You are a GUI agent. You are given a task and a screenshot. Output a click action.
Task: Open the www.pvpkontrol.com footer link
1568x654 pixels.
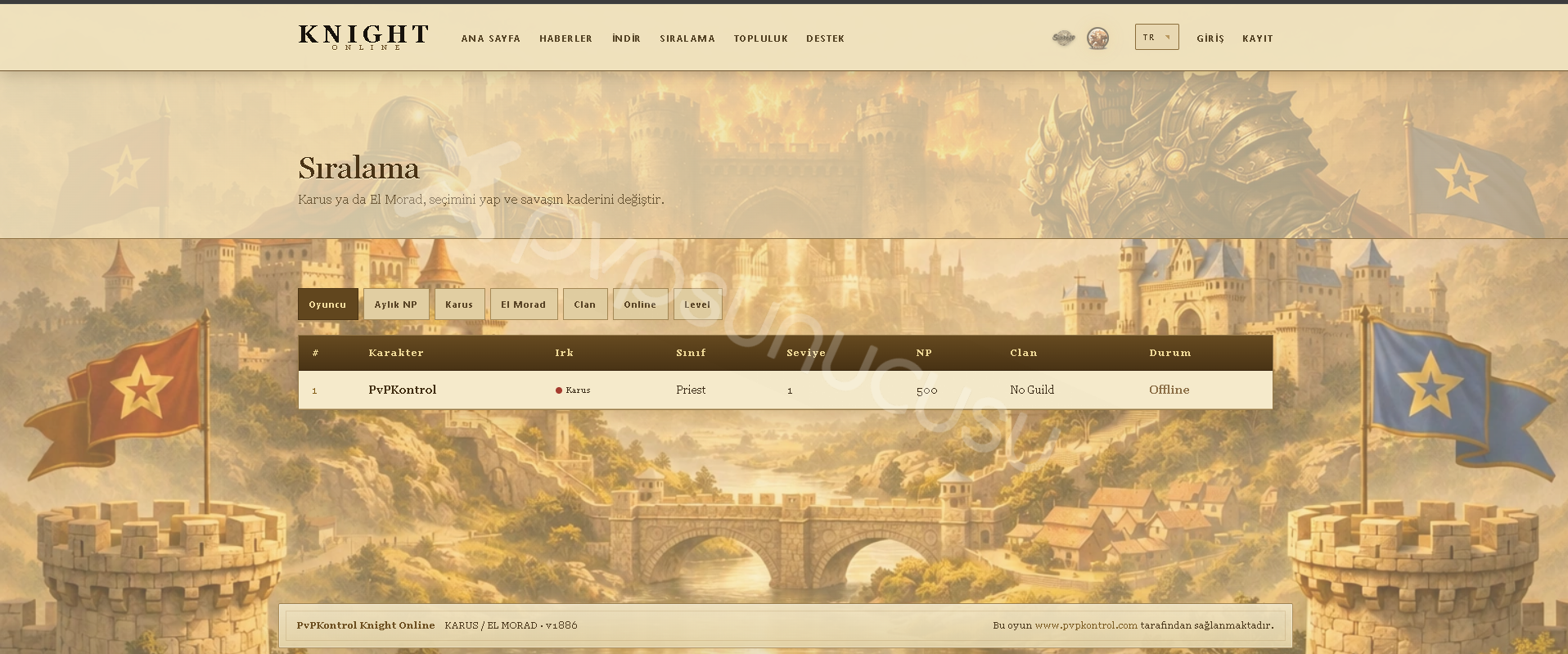[x=1086, y=625]
